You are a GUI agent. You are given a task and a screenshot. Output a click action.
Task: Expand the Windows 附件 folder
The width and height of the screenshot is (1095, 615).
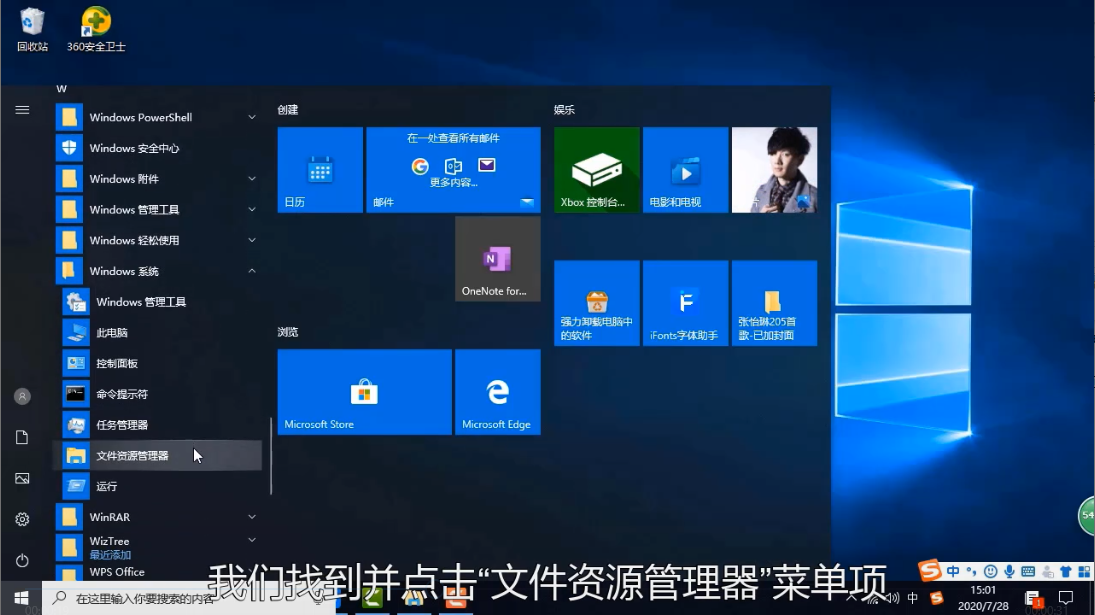pyautogui.click(x=252, y=179)
